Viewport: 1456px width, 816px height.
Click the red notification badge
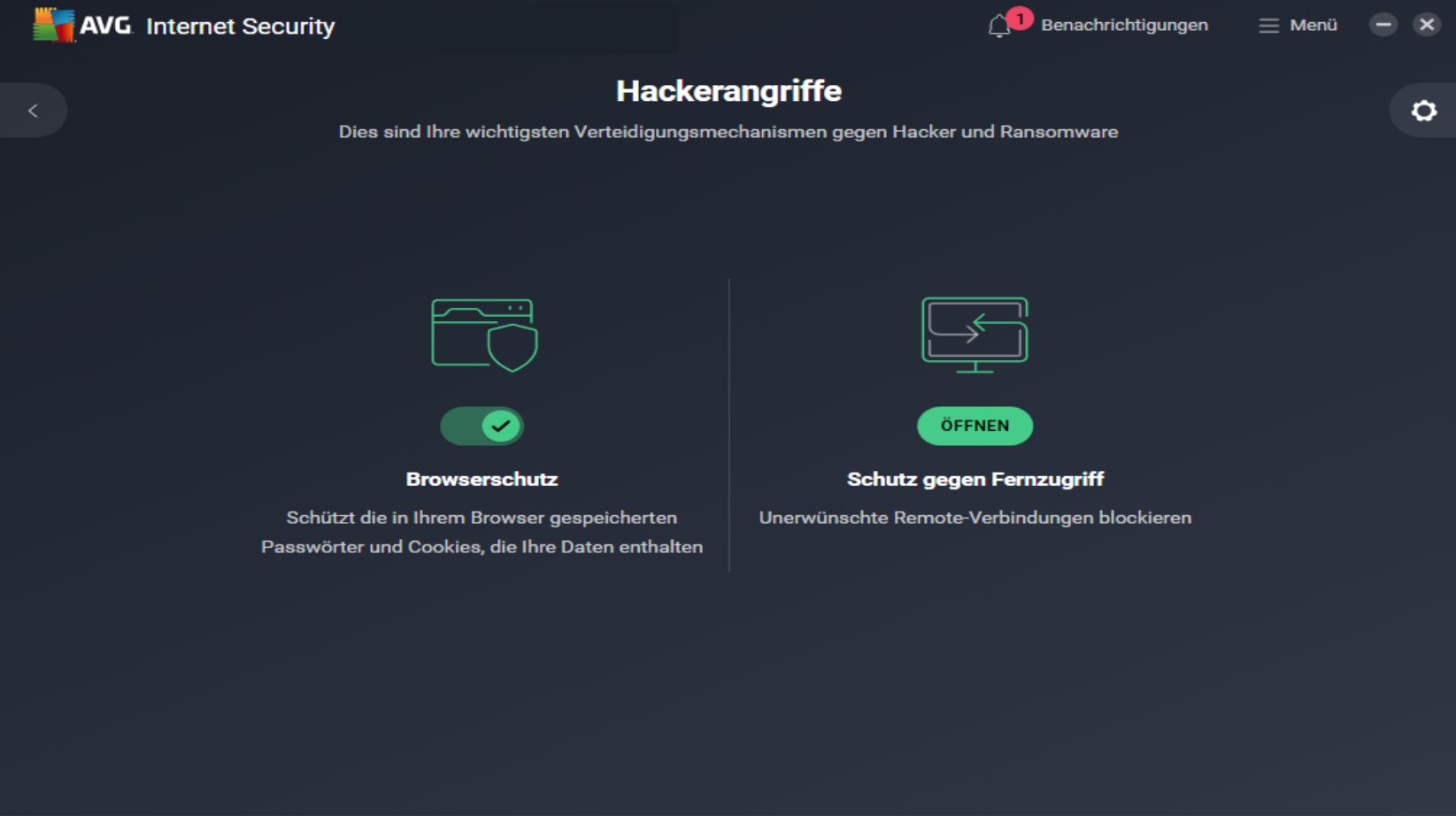click(x=1020, y=19)
